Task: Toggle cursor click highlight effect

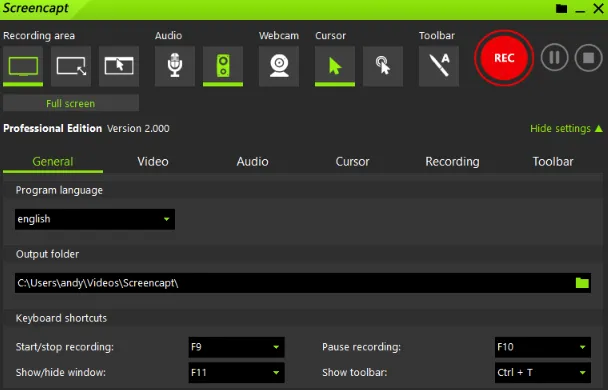Action: pyautogui.click(x=383, y=66)
